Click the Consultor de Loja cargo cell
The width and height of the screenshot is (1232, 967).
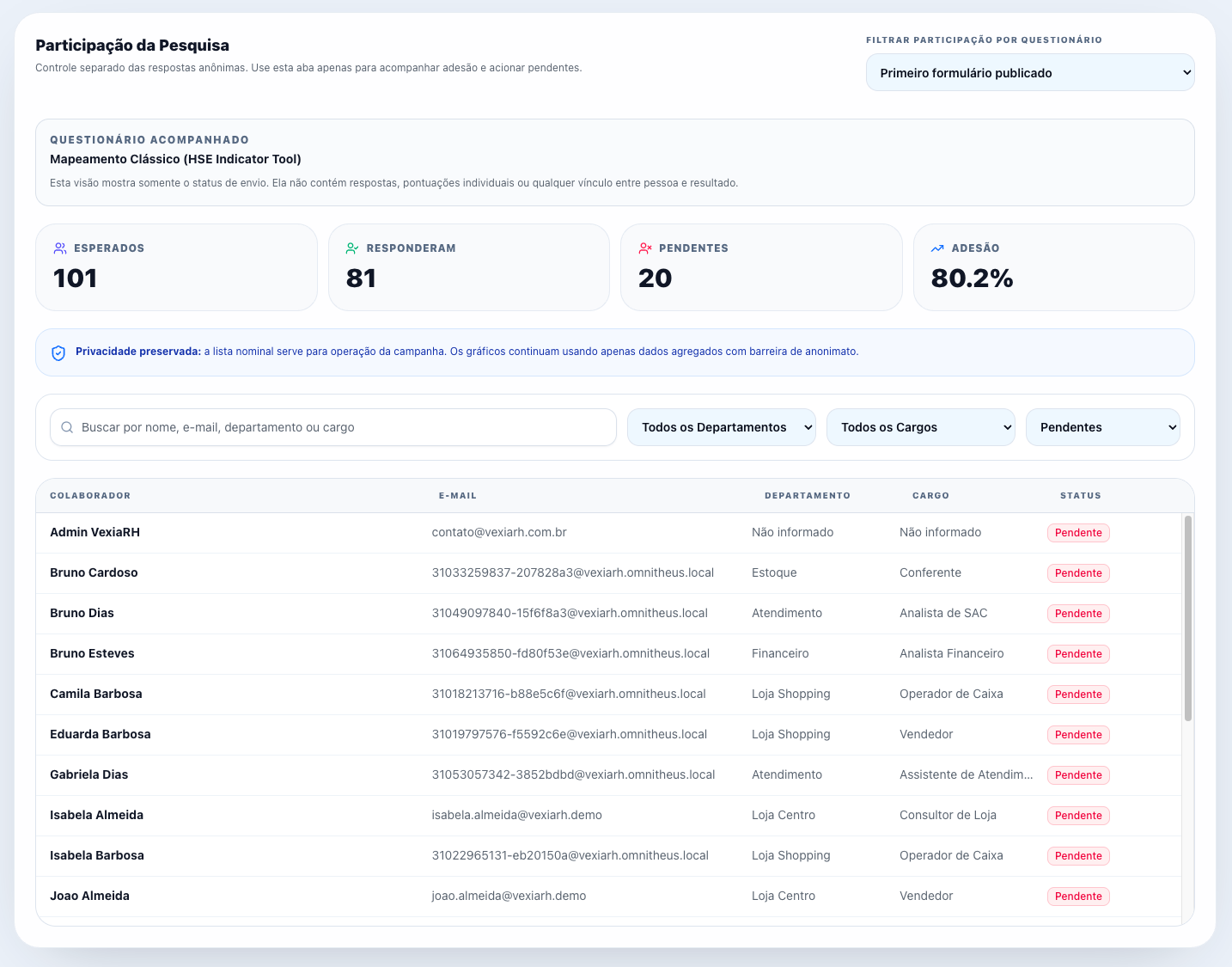[x=948, y=815]
